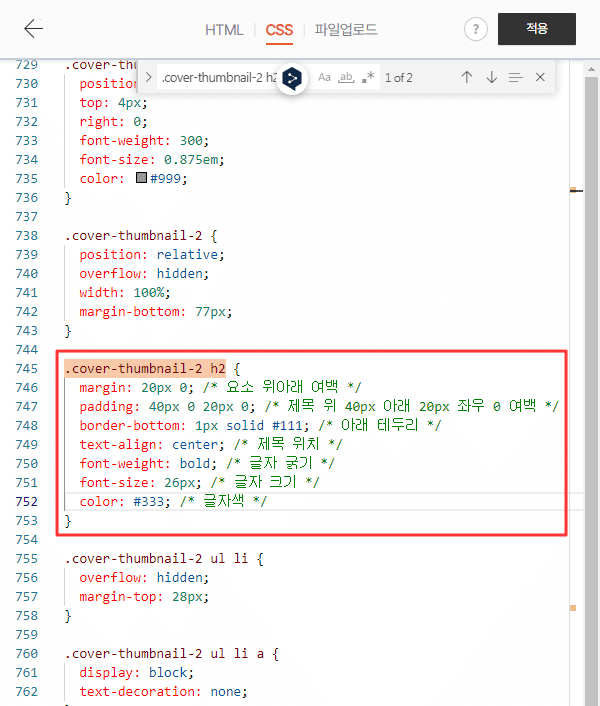Click the '/* 제목 위치 */' comment
The height and width of the screenshot is (706, 600).
pyautogui.click(x=288, y=444)
